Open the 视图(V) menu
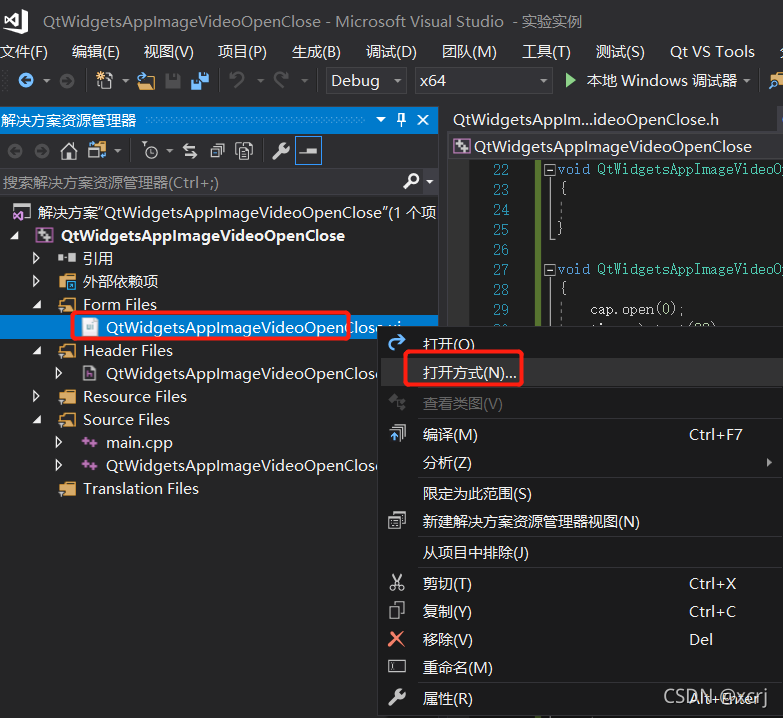The height and width of the screenshot is (718, 783). (x=168, y=52)
